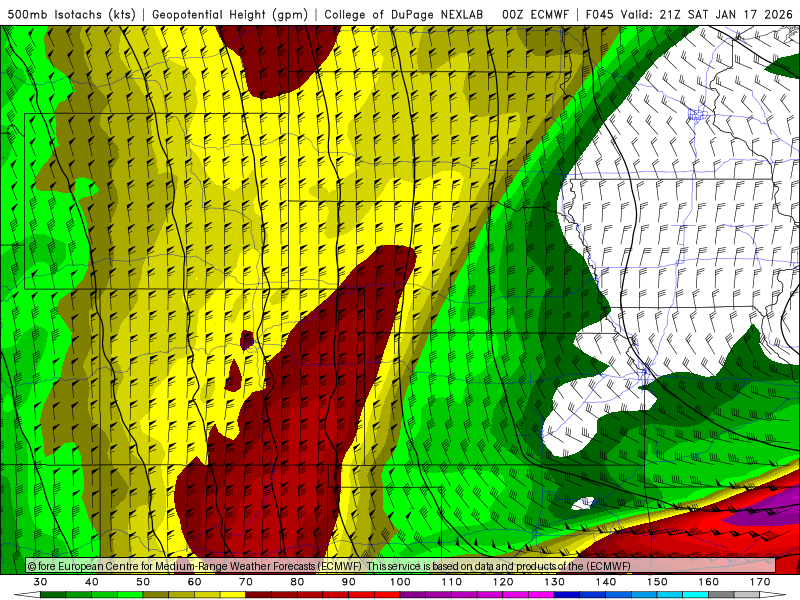This screenshot has width=800, height=600.
Task: Click the '30' label on the color scale
Action: click(40, 582)
